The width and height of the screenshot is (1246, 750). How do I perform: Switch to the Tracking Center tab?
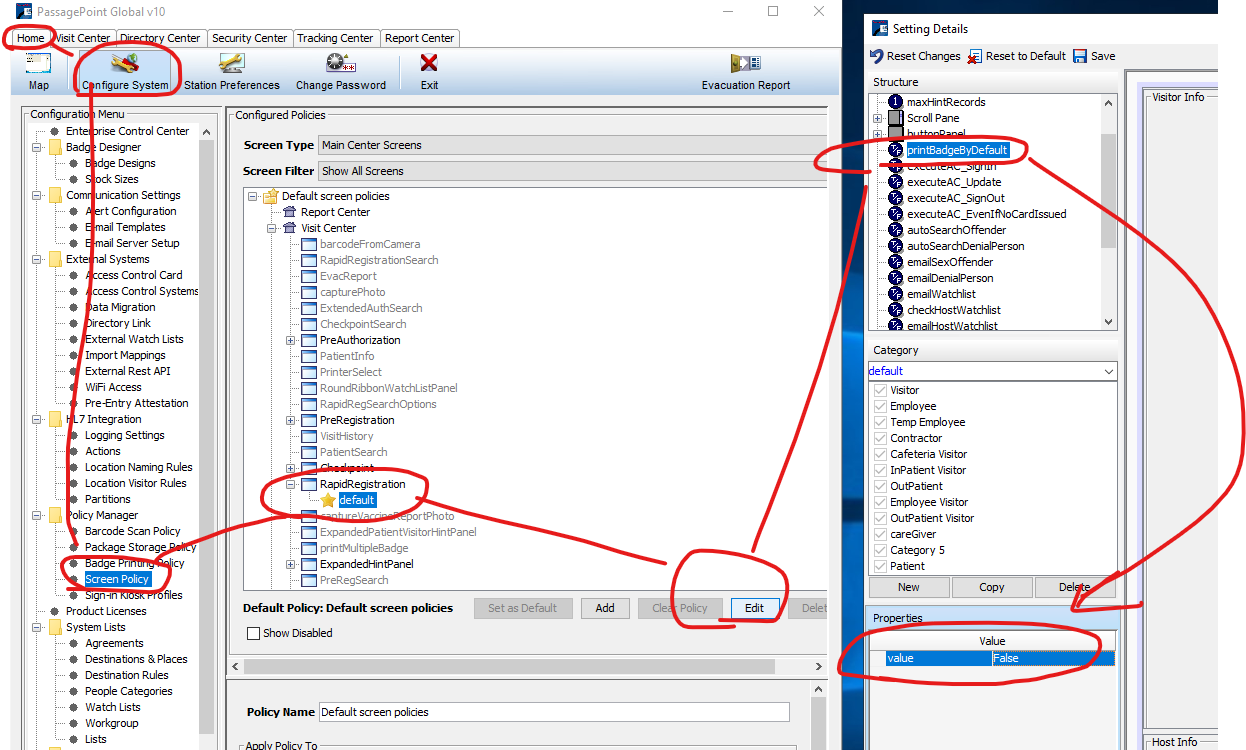[x=336, y=38]
